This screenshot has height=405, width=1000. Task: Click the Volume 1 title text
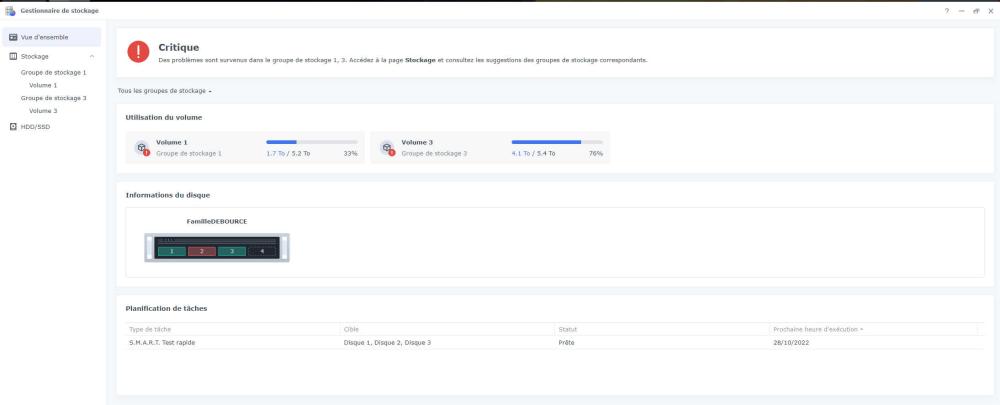tap(172, 143)
